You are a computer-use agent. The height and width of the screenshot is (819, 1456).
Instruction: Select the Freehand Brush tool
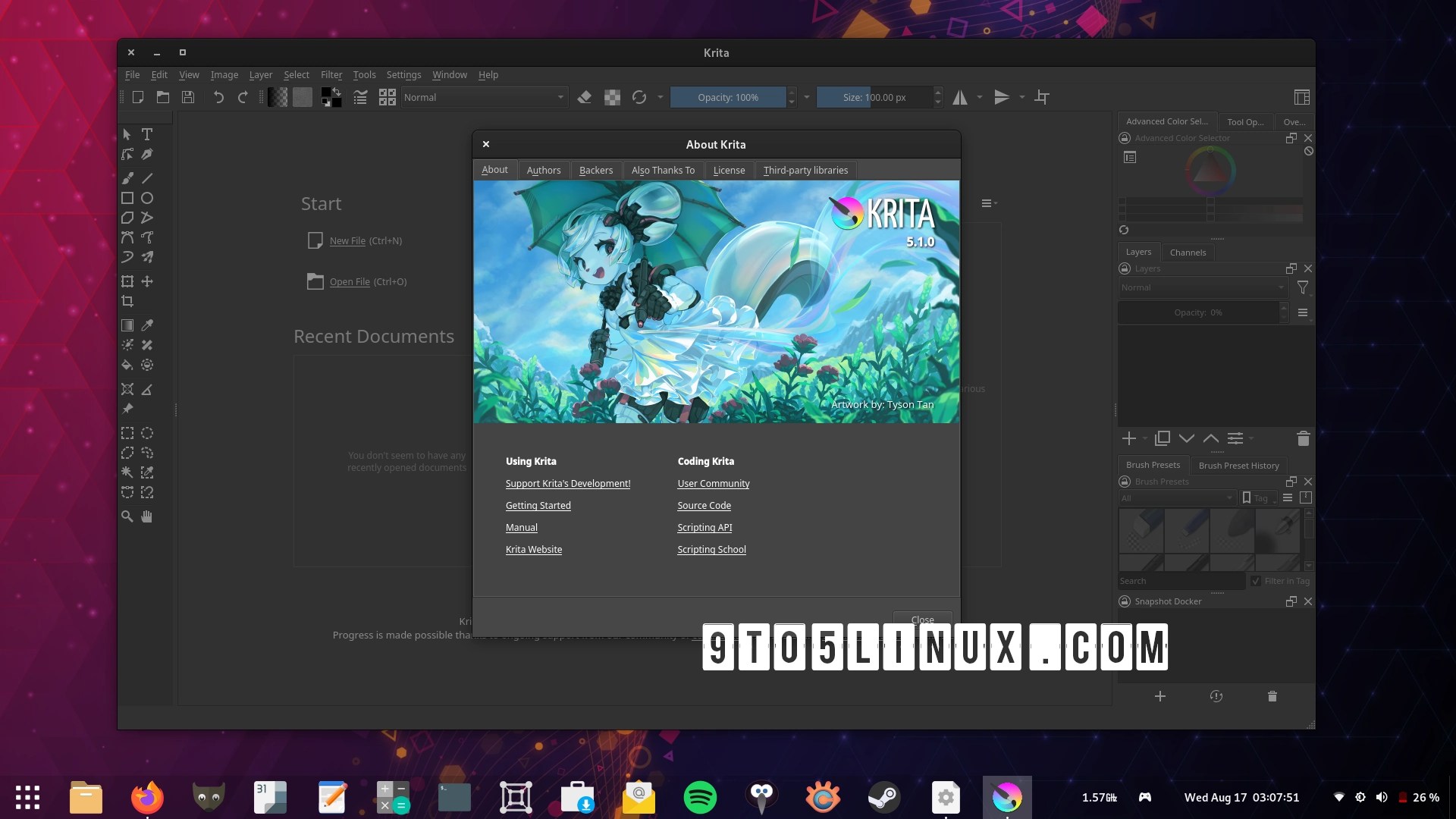[x=127, y=177]
